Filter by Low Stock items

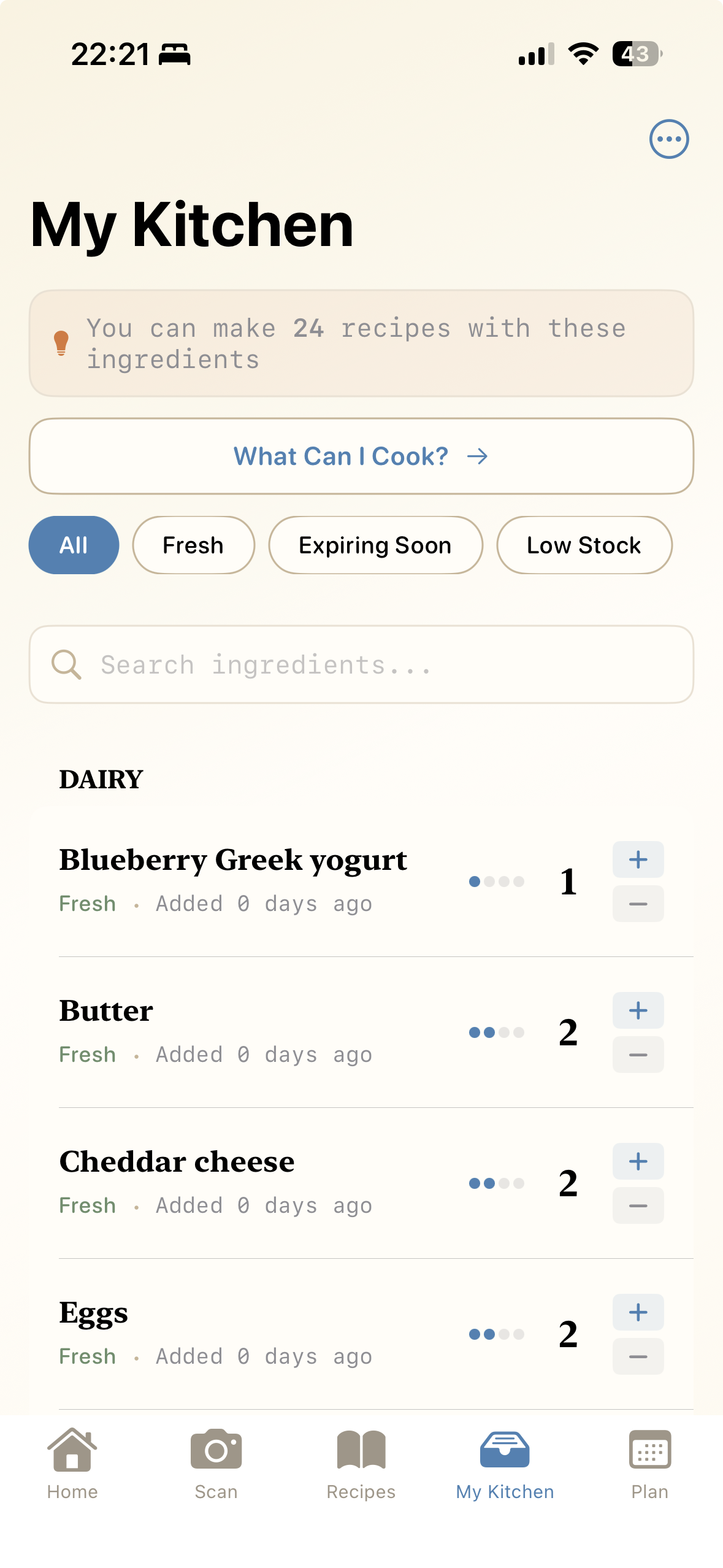coord(584,545)
